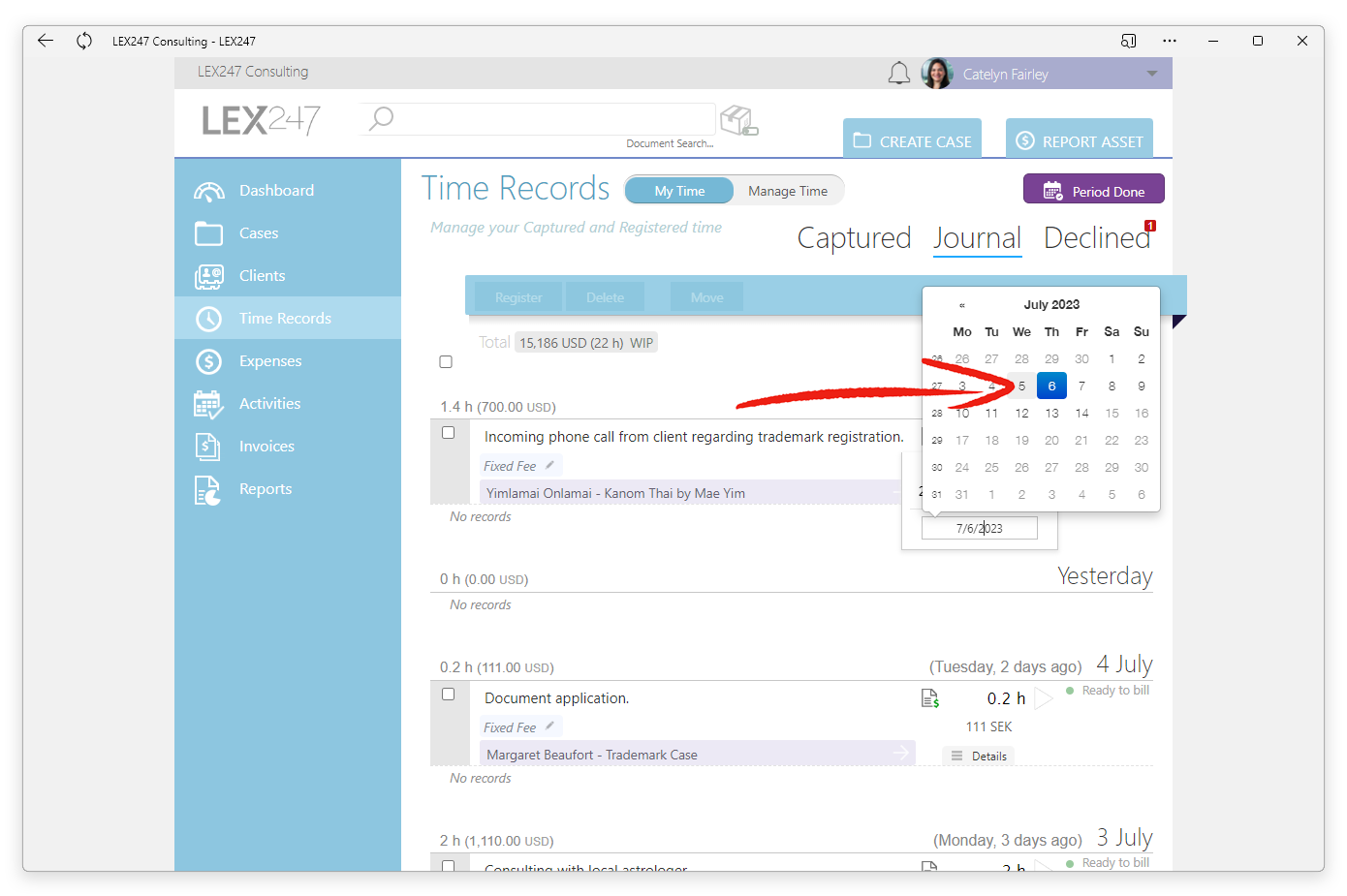Image resolution: width=1347 pixels, height=896 pixels.
Task: Click the cast icon in title bar
Action: coord(1129,41)
